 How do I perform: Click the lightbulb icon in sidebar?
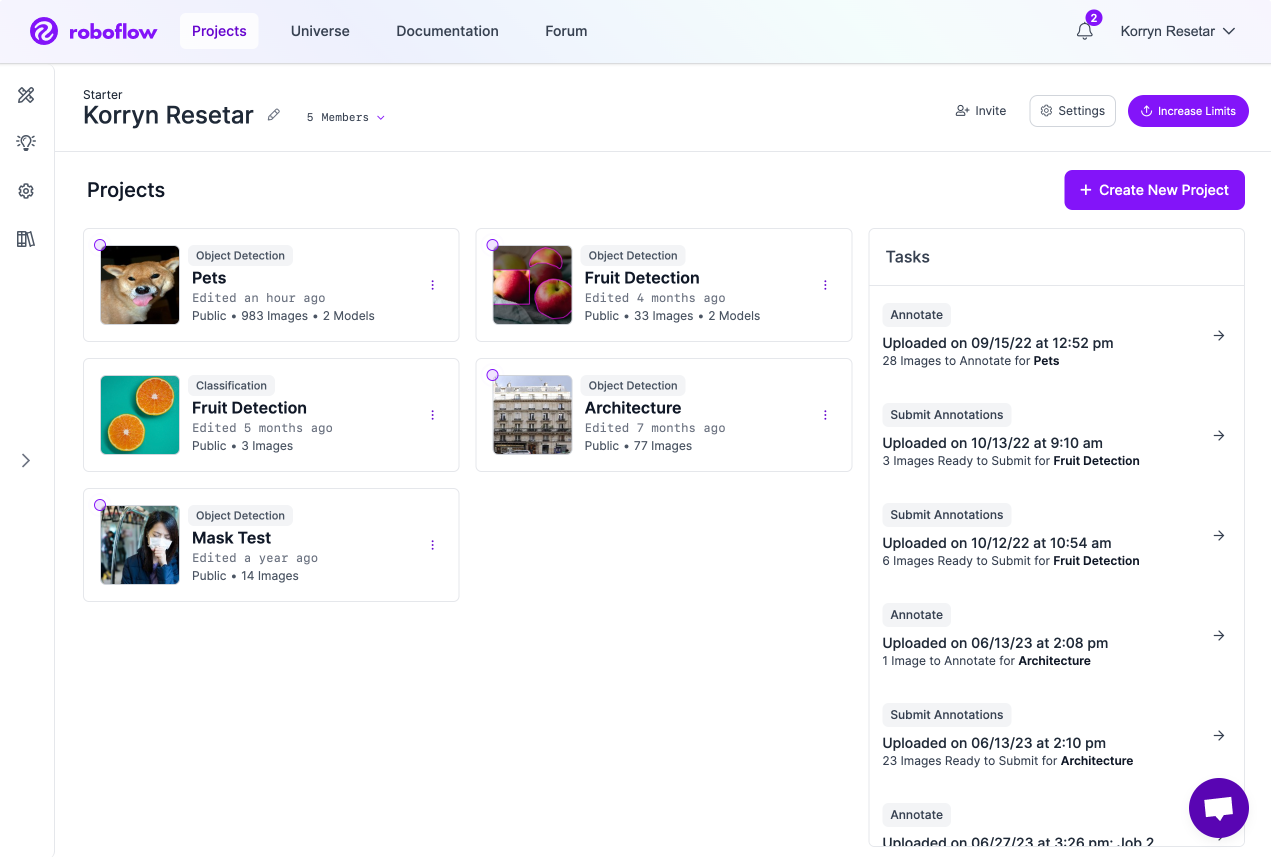(26, 142)
